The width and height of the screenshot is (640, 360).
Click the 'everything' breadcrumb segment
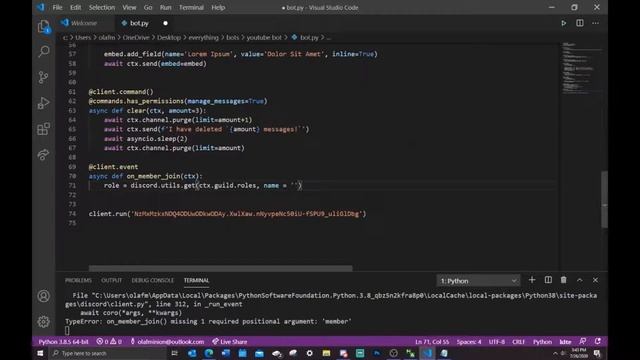[x=203, y=38]
